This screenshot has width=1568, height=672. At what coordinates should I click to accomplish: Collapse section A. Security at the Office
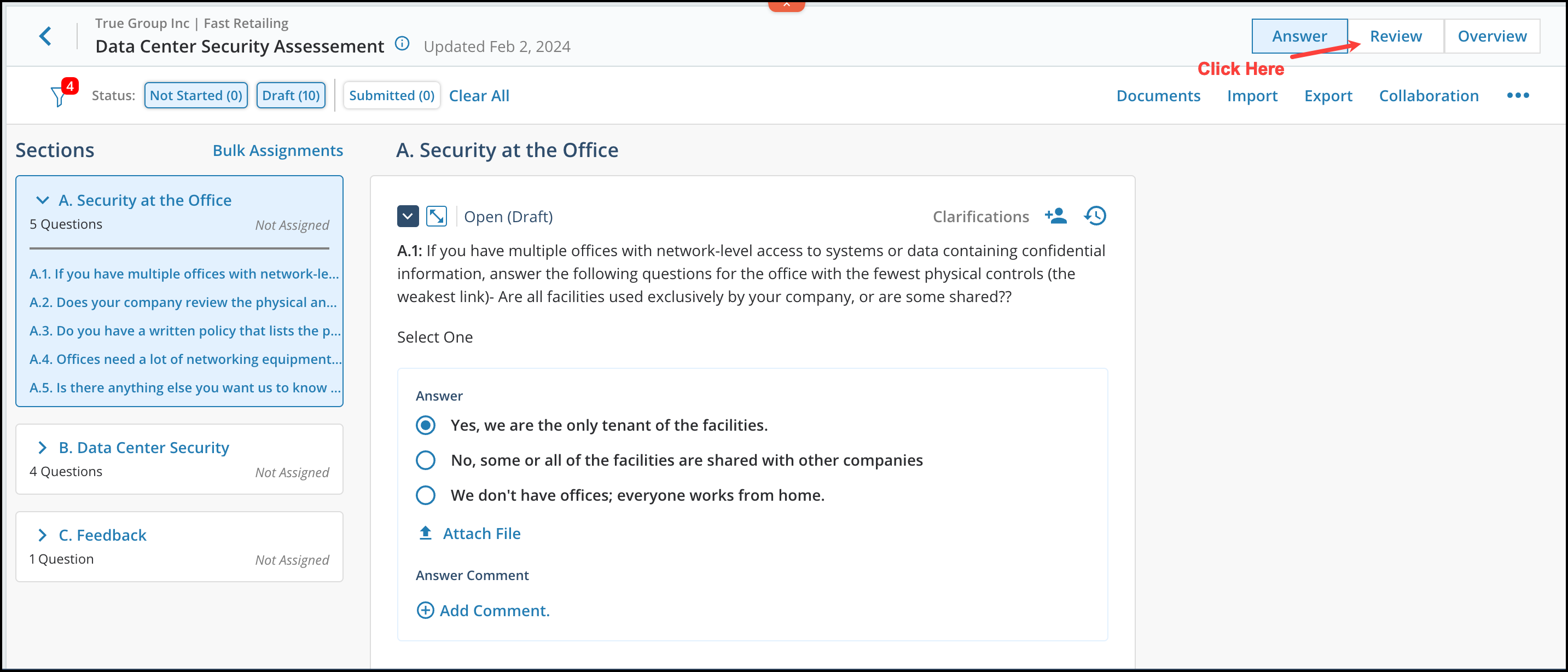pos(42,200)
